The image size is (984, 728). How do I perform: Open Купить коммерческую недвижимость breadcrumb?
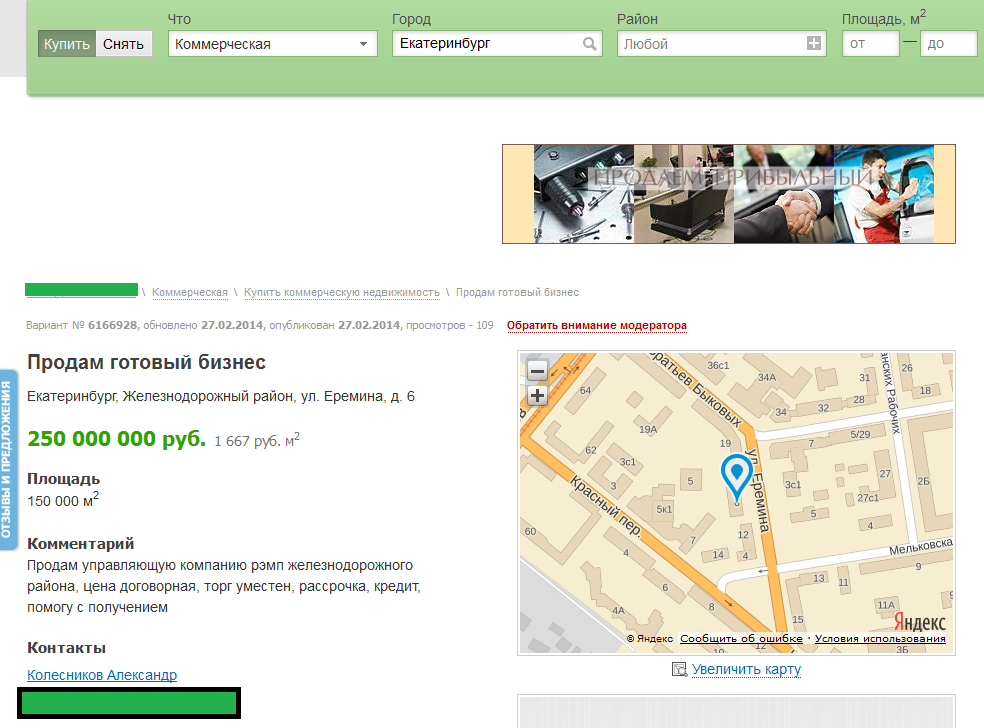(342, 292)
